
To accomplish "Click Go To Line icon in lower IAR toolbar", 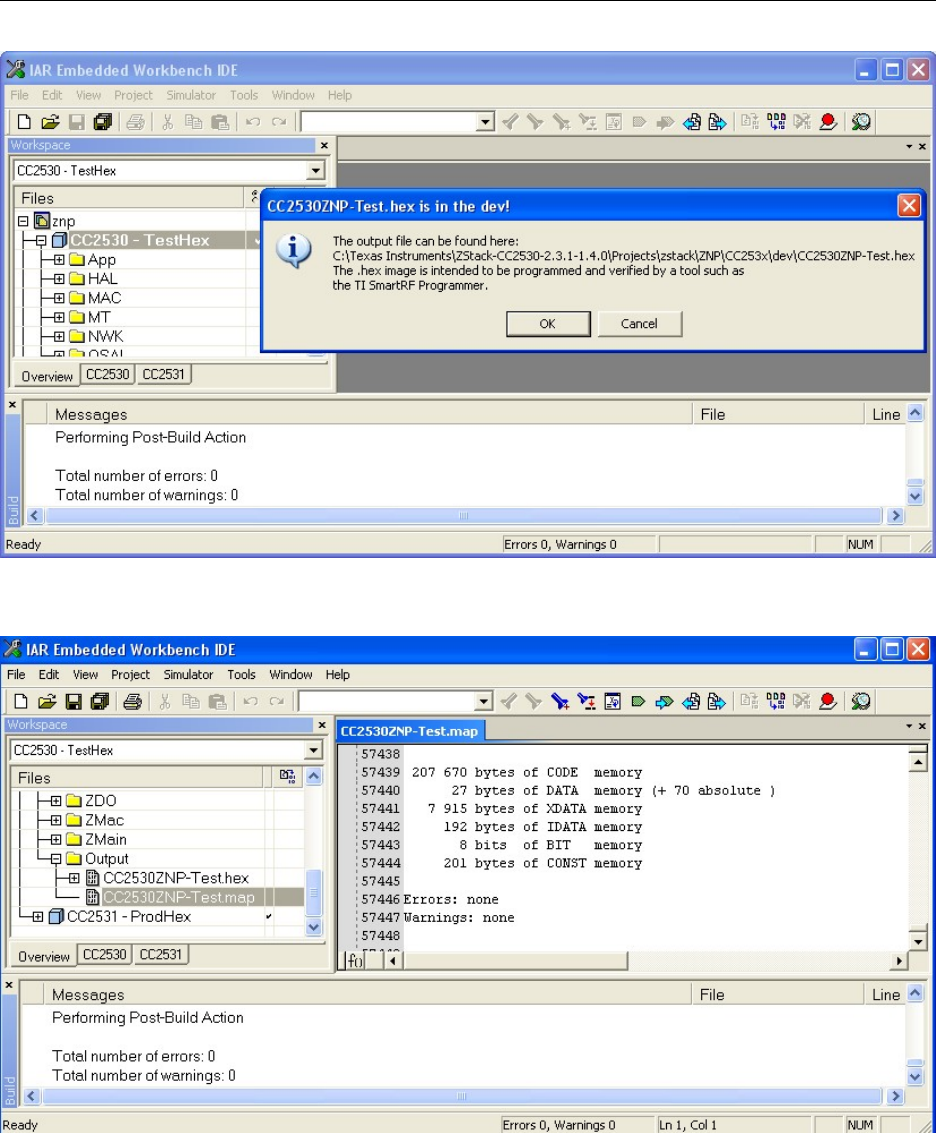I will [612, 701].
